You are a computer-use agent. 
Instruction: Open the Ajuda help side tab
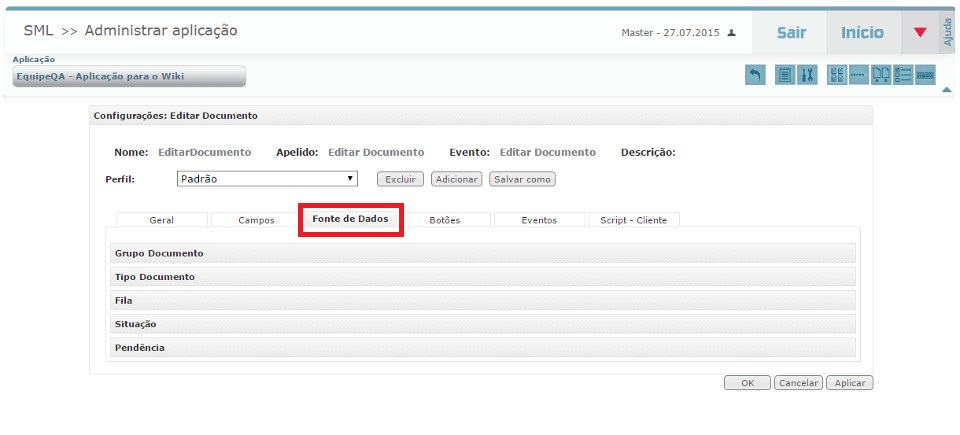click(x=948, y=32)
